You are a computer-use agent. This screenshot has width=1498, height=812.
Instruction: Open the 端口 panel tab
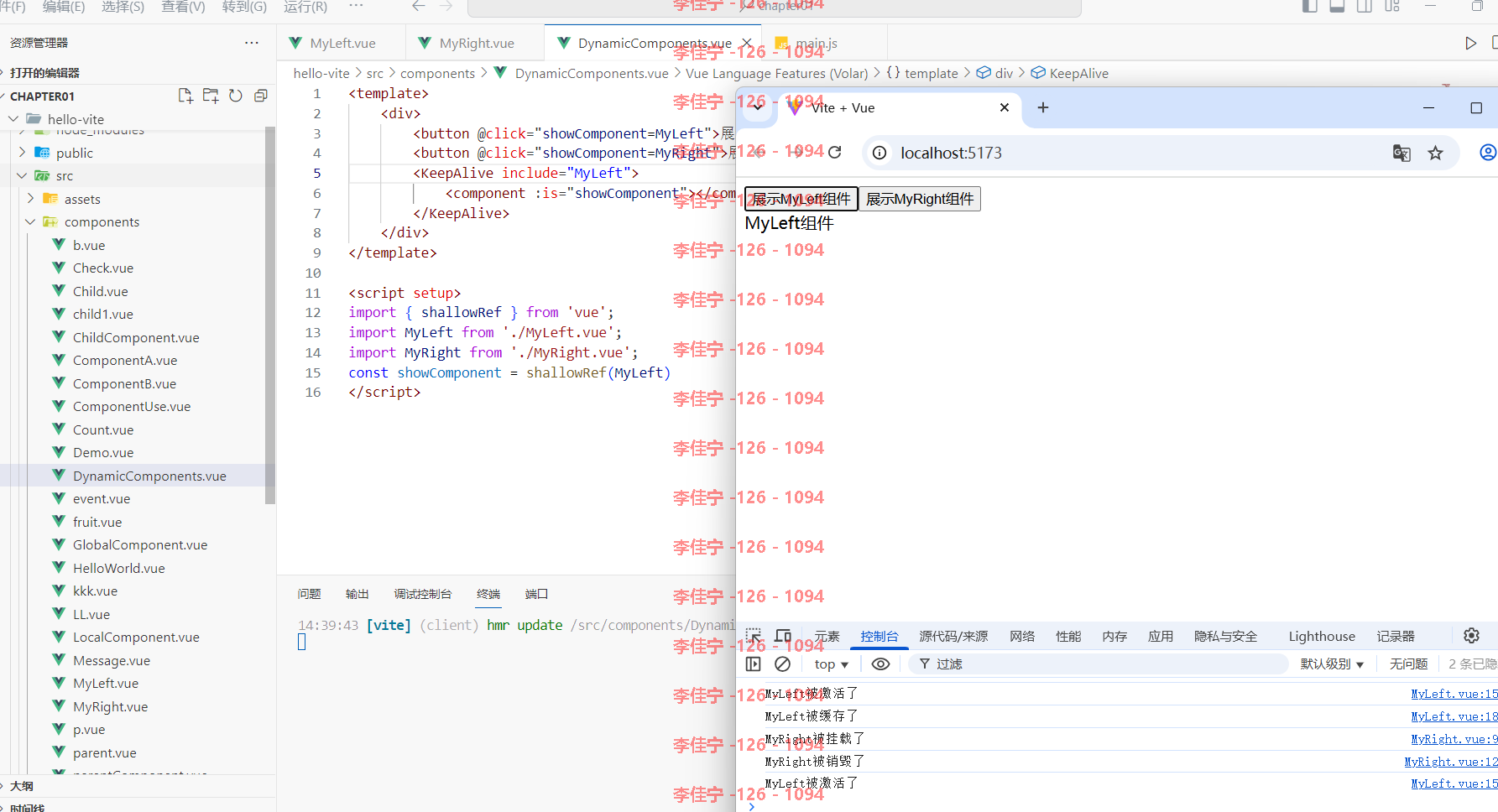tap(536, 594)
